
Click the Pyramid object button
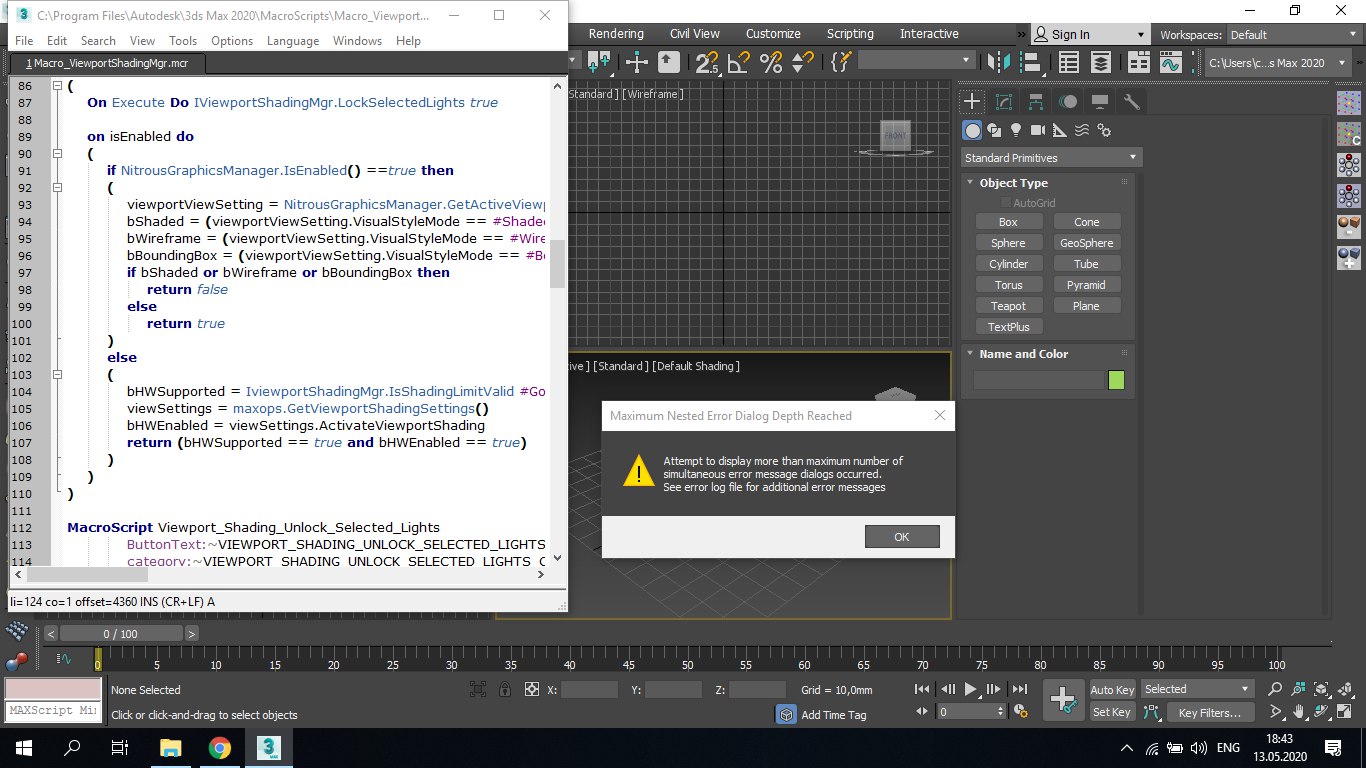pyautogui.click(x=1086, y=285)
